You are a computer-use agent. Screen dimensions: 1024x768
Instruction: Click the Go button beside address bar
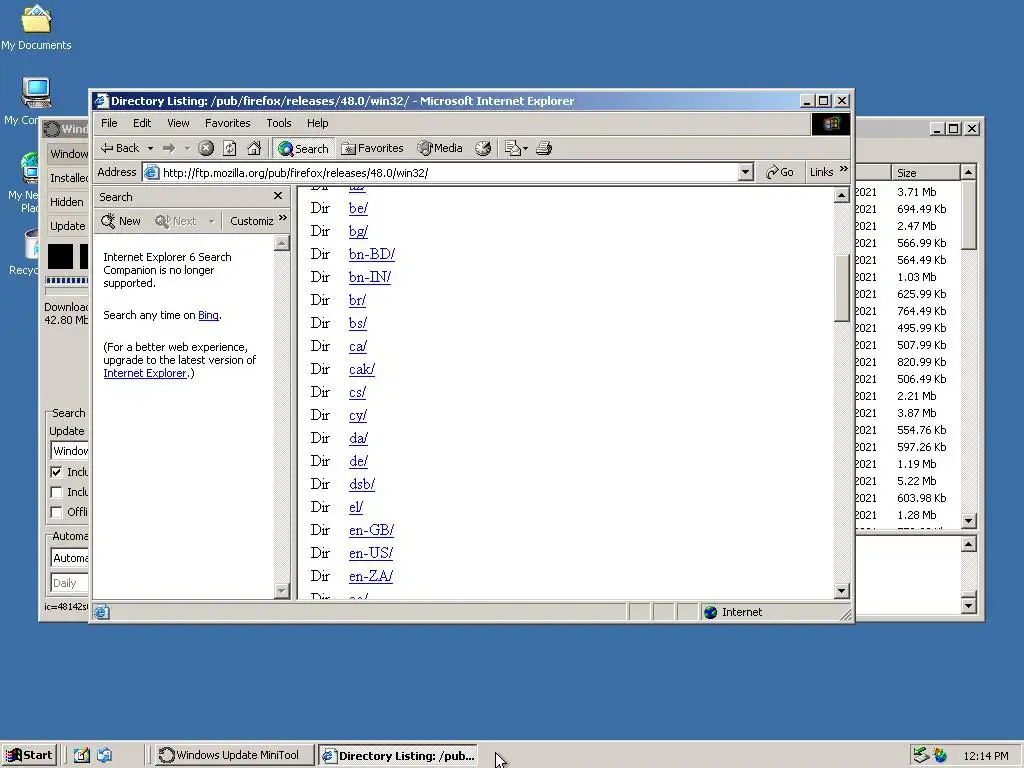(x=780, y=172)
